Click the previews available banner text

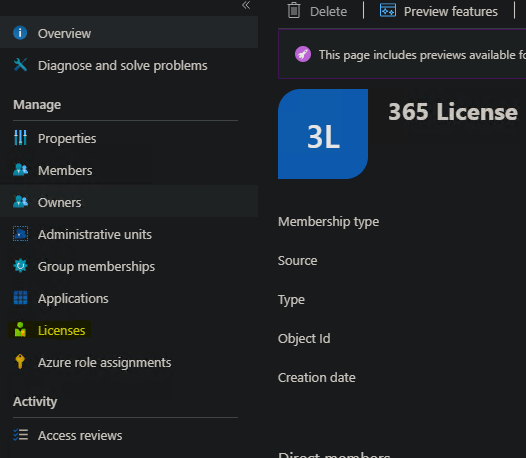point(422,55)
